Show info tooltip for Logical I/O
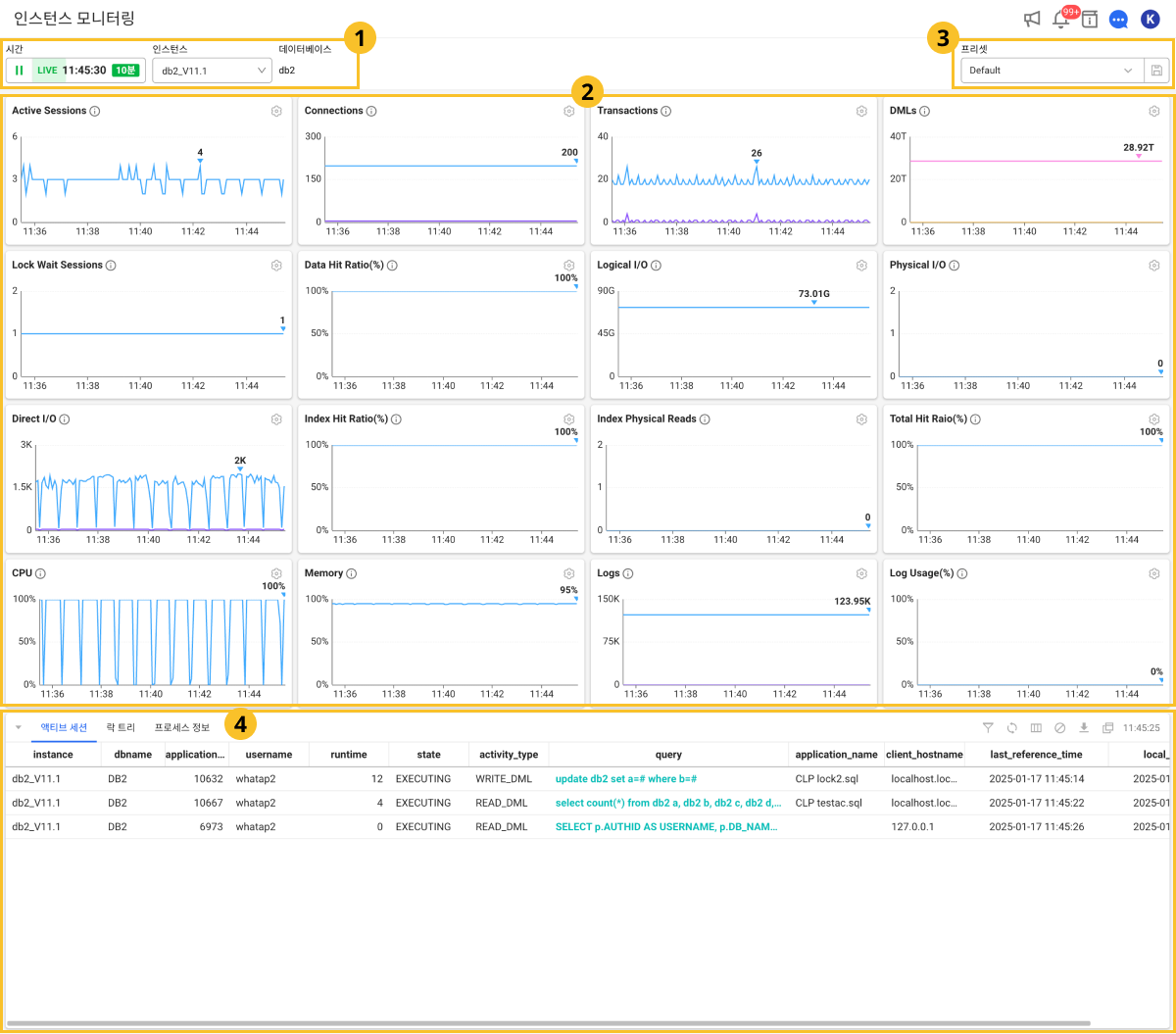The height and width of the screenshot is (1034, 1176). (x=656, y=266)
